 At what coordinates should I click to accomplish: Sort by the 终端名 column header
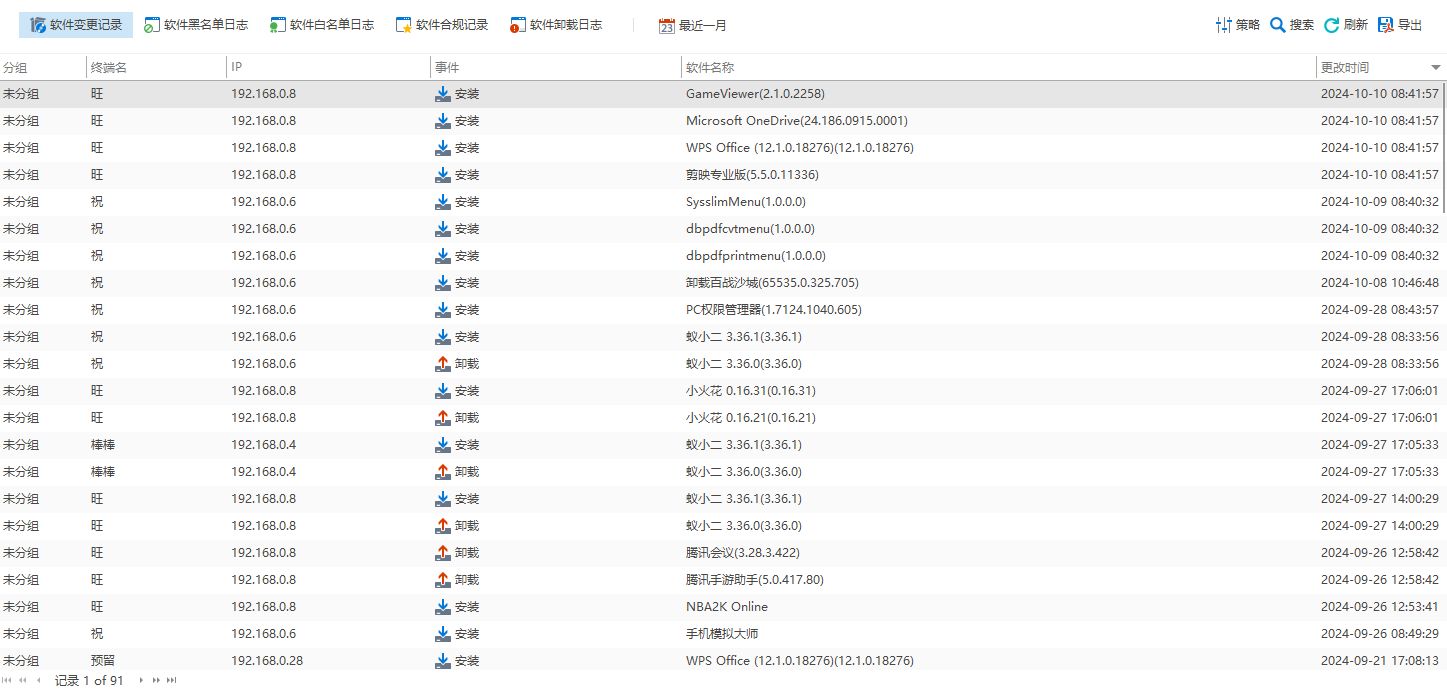coord(156,68)
